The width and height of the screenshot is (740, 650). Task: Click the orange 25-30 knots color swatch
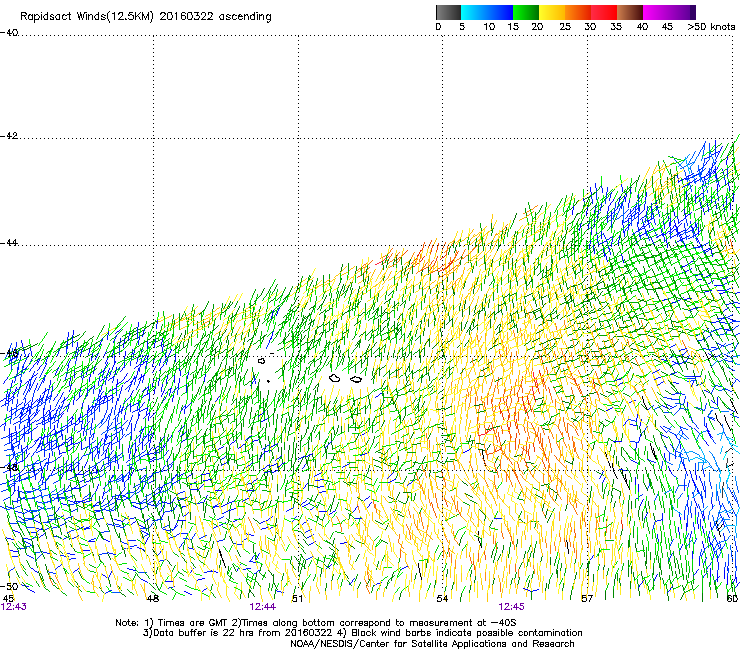pos(578,12)
